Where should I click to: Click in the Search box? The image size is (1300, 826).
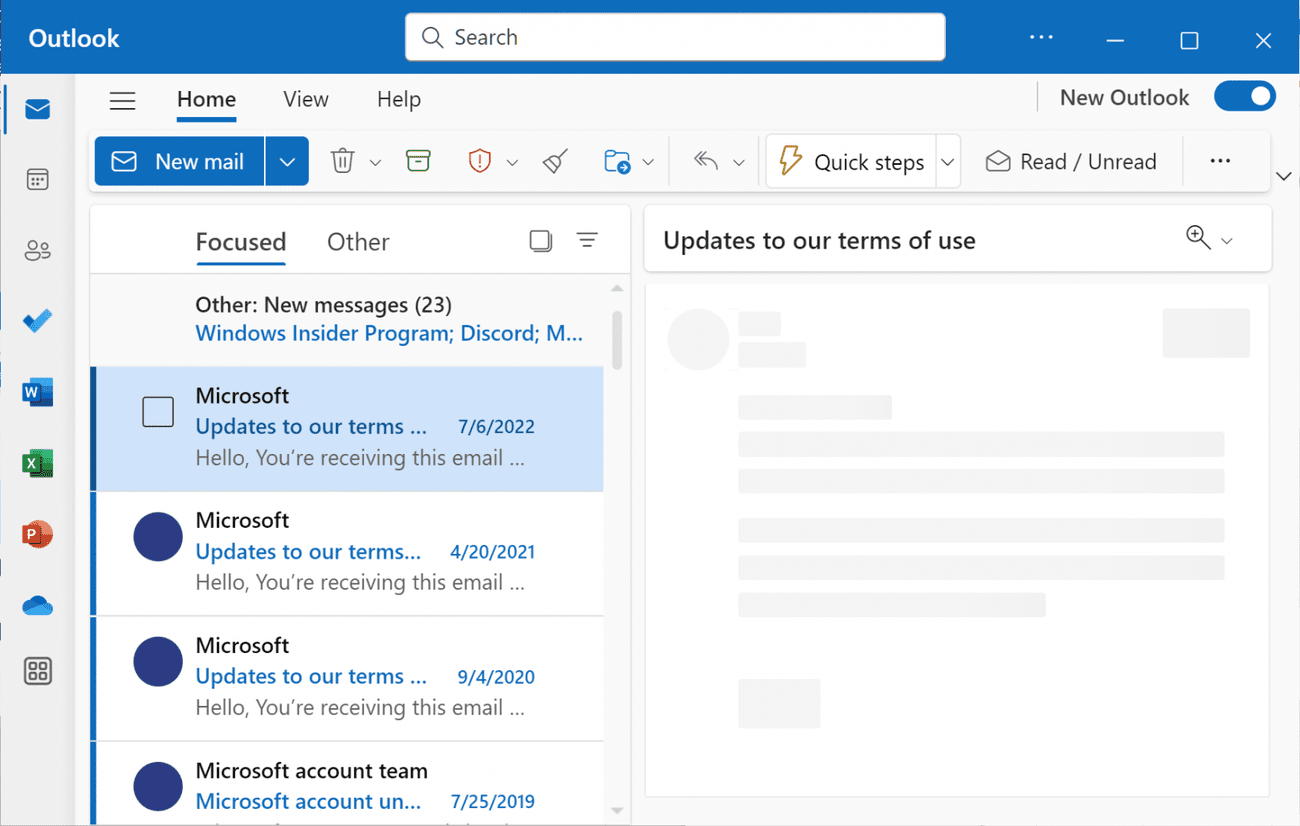click(675, 37)
